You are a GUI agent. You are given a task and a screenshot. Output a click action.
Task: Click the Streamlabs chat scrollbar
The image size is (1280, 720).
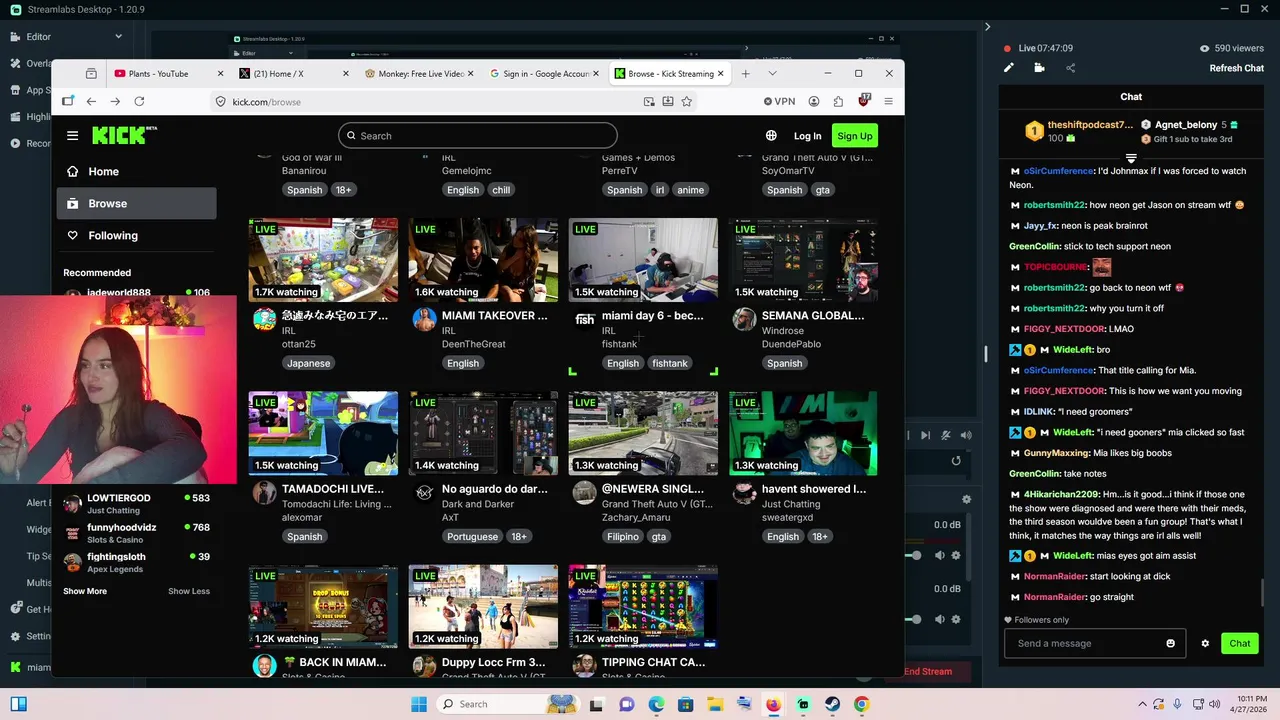[x=1263, y=592]
